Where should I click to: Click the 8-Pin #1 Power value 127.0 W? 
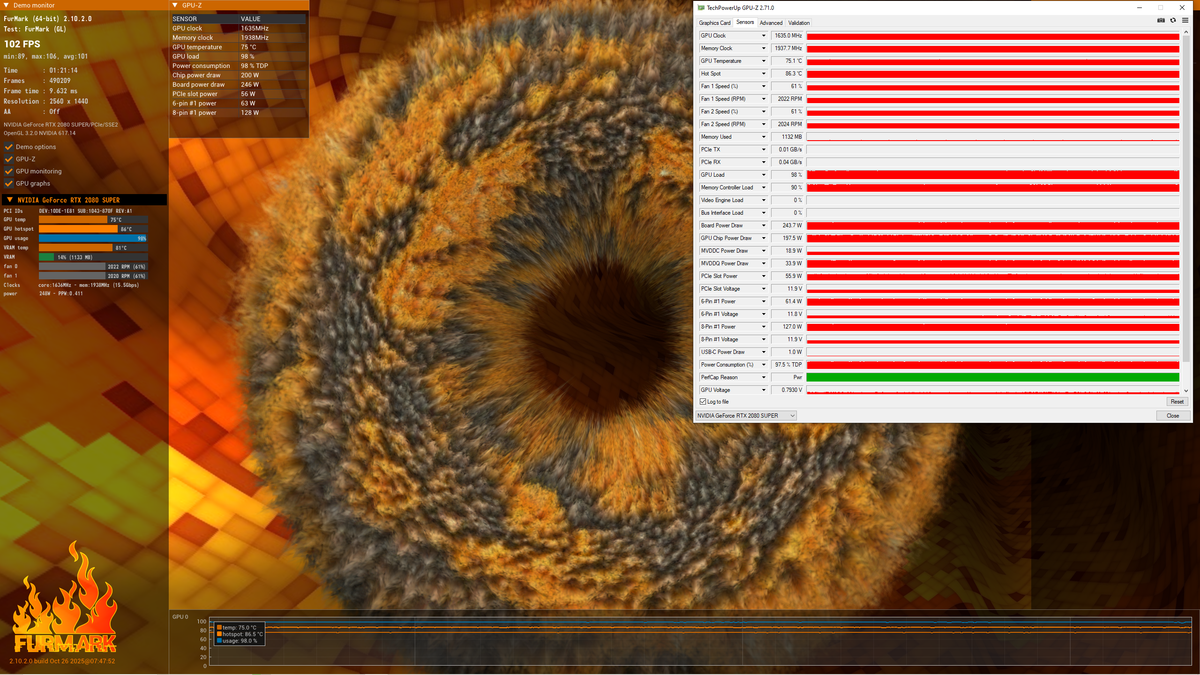(788, 326)
